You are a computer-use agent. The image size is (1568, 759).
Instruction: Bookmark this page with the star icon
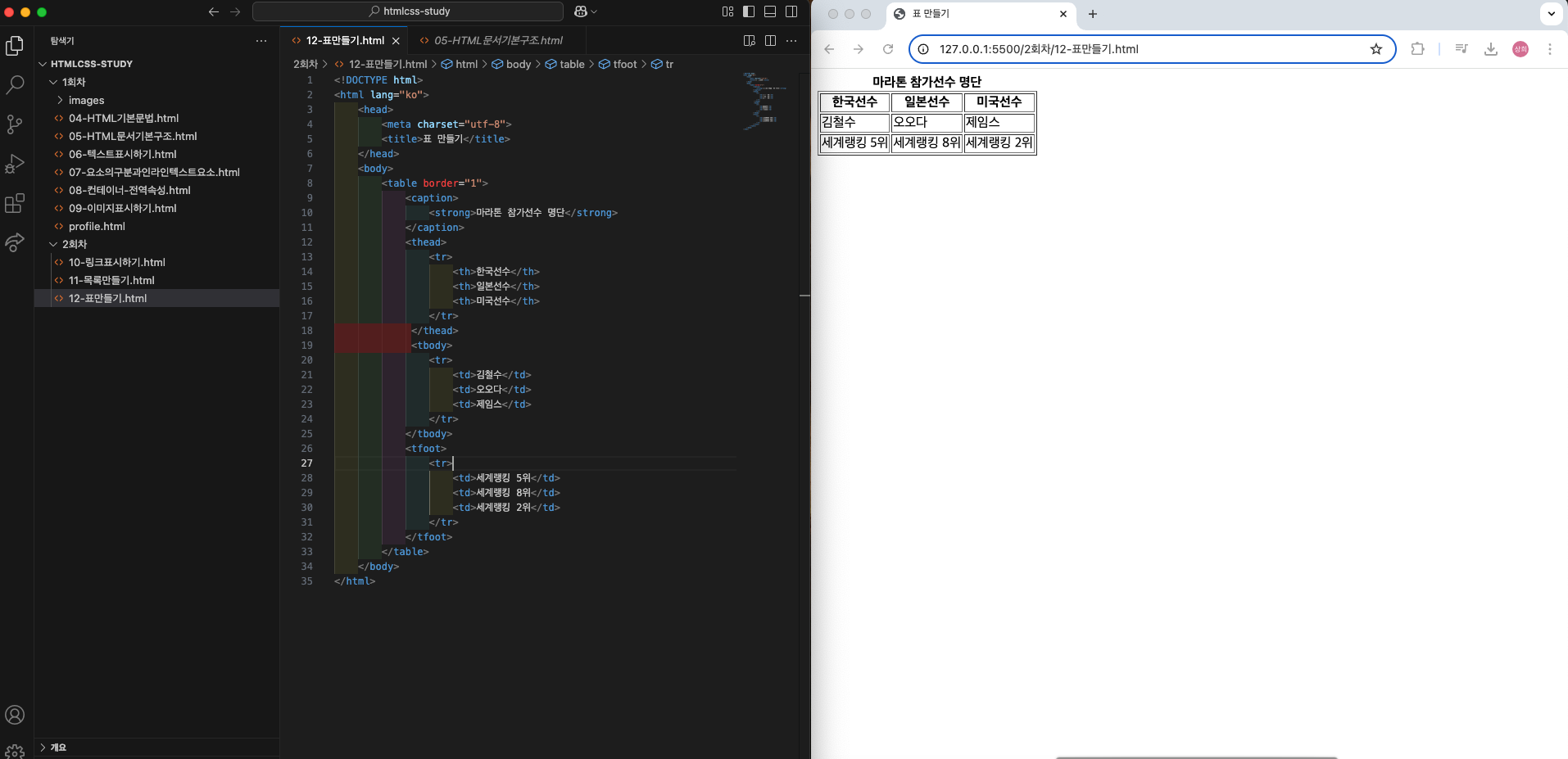1376,49
